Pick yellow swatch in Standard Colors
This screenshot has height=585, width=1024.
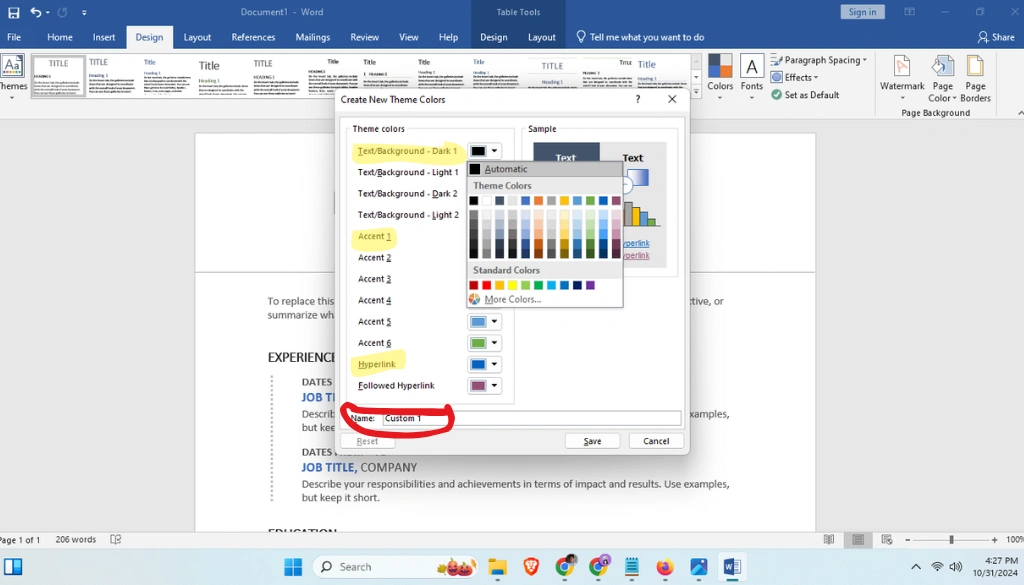[512, 285]
